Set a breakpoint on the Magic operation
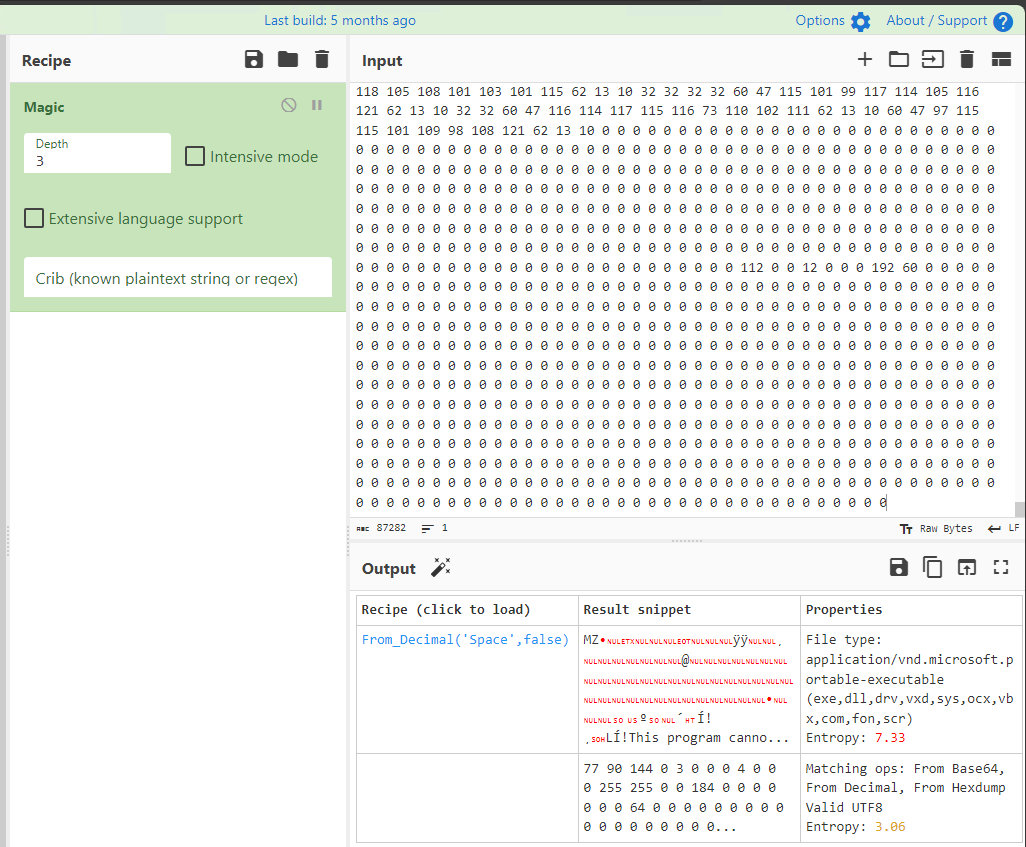 coord(316,105)
